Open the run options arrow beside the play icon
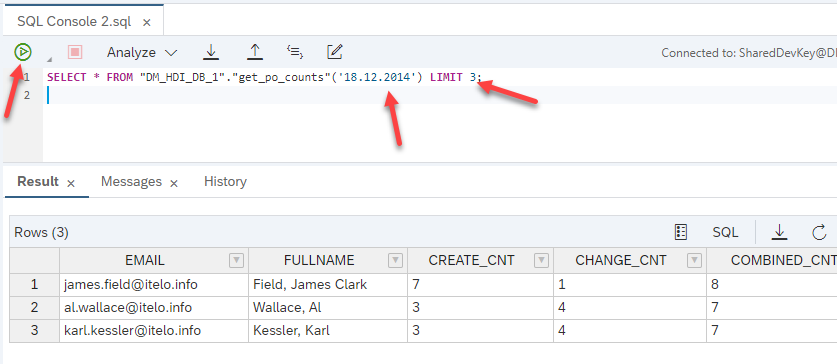The width and height of the screenshot is (837, 364). pos(50,59)
